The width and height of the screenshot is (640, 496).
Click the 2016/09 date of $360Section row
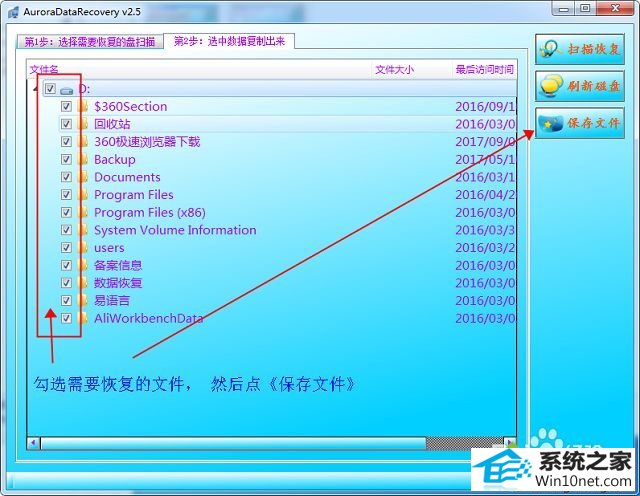click(485, 107)
